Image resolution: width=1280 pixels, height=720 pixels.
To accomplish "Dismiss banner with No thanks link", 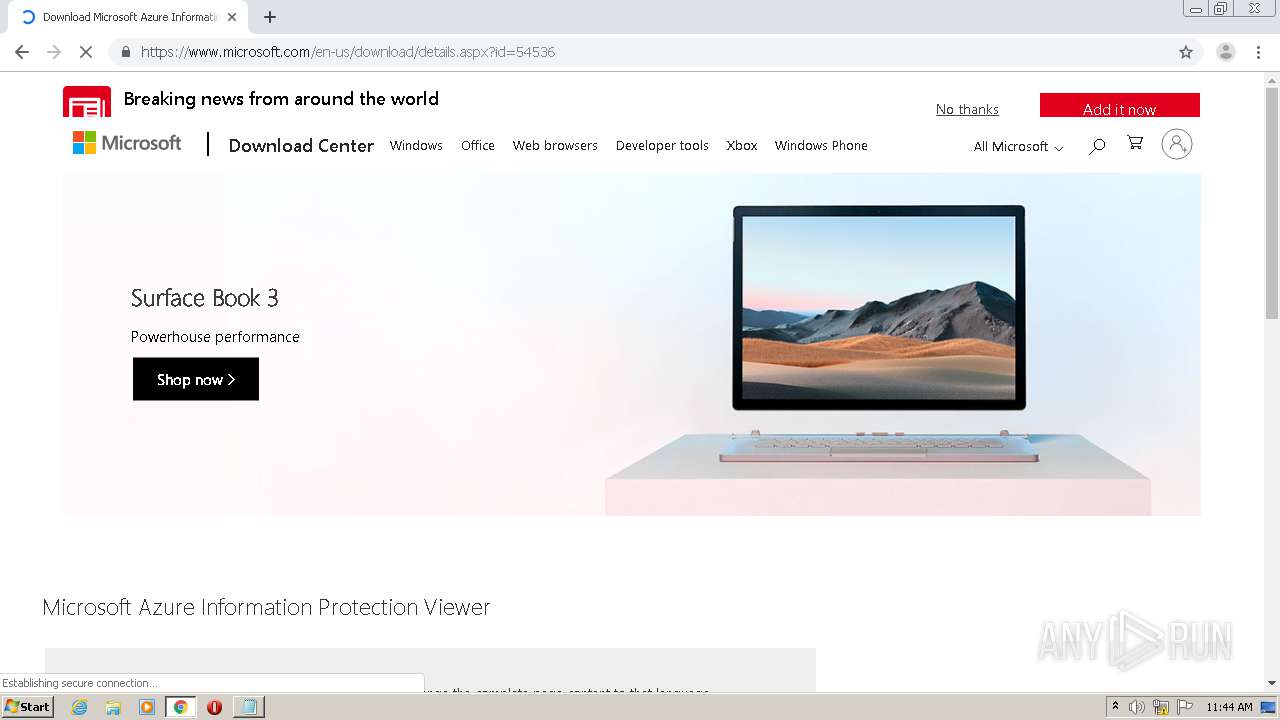I will point(967,110).
